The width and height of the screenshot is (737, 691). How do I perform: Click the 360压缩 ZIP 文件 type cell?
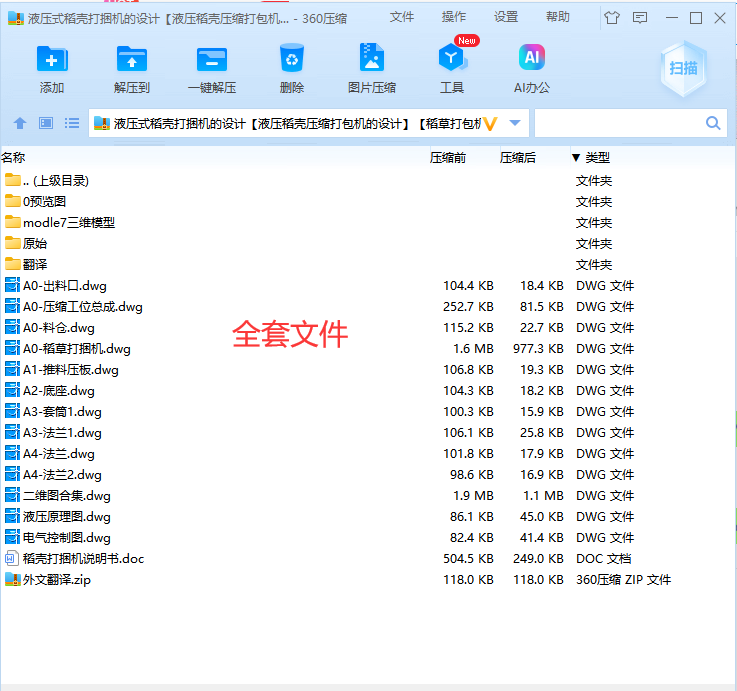point(623,579)
